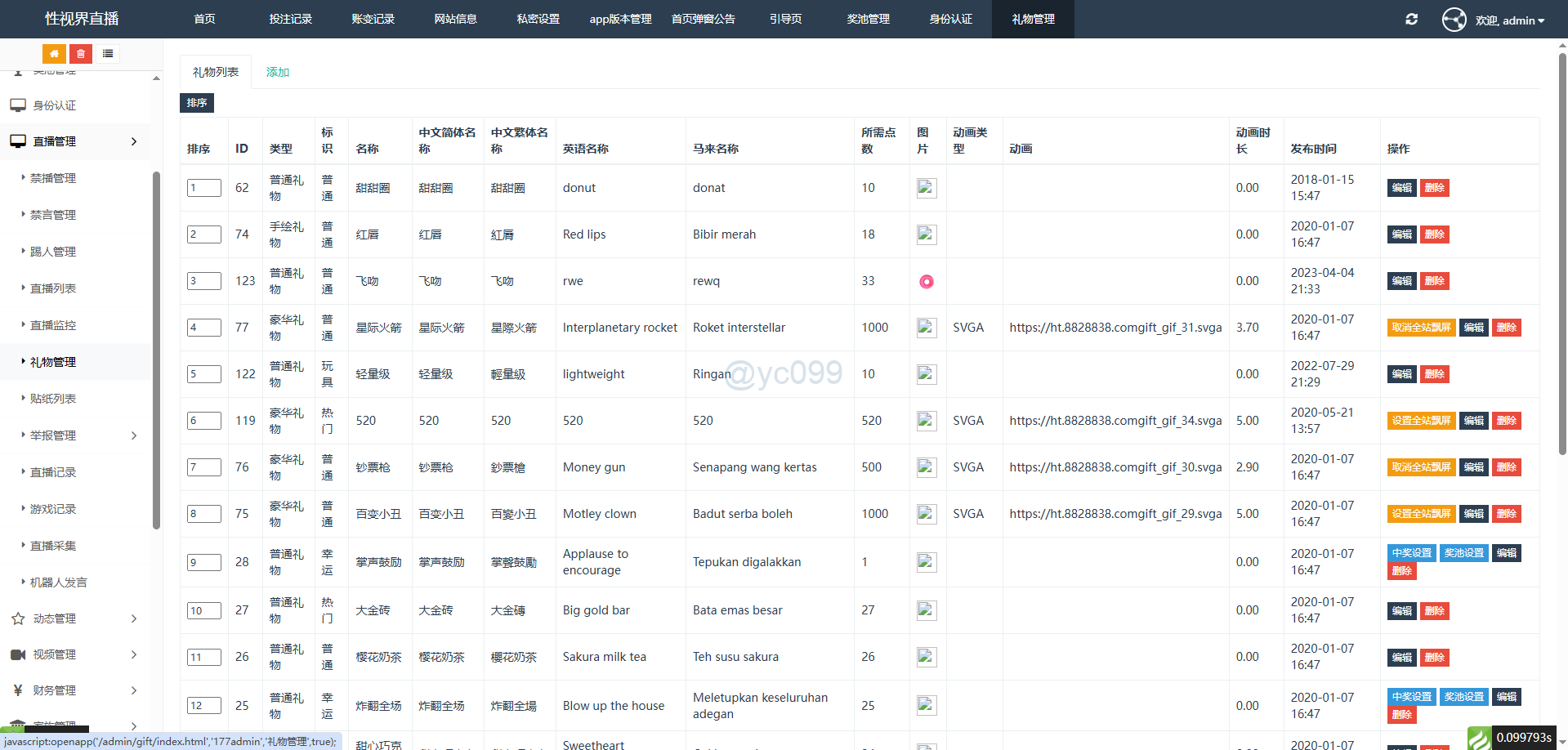Viewport: 1568px width, 750px height.
Task: Switch to the 添加 tab
Action: [278, 72]
